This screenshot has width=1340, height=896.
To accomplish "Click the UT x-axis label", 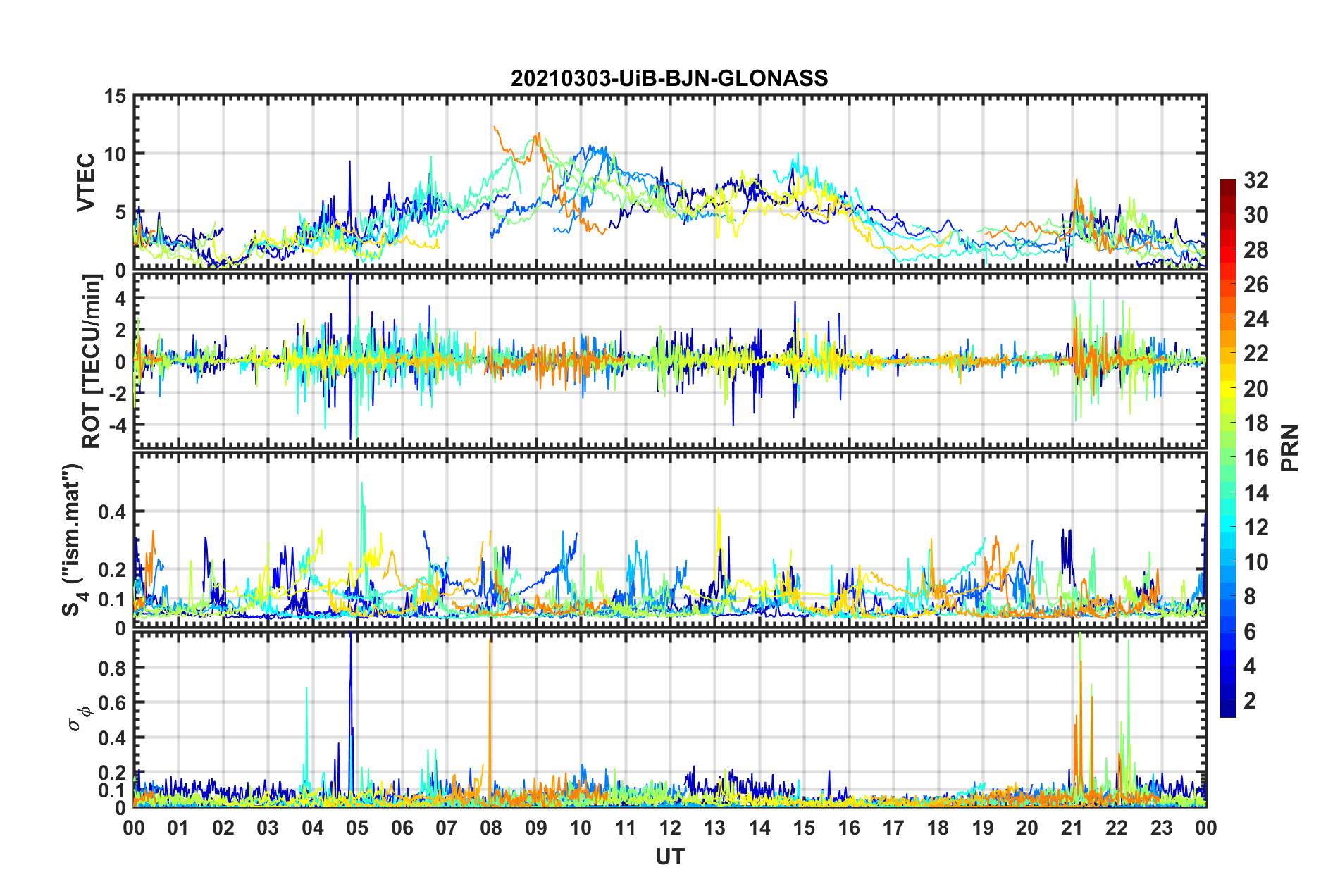I will pos(669,857).
